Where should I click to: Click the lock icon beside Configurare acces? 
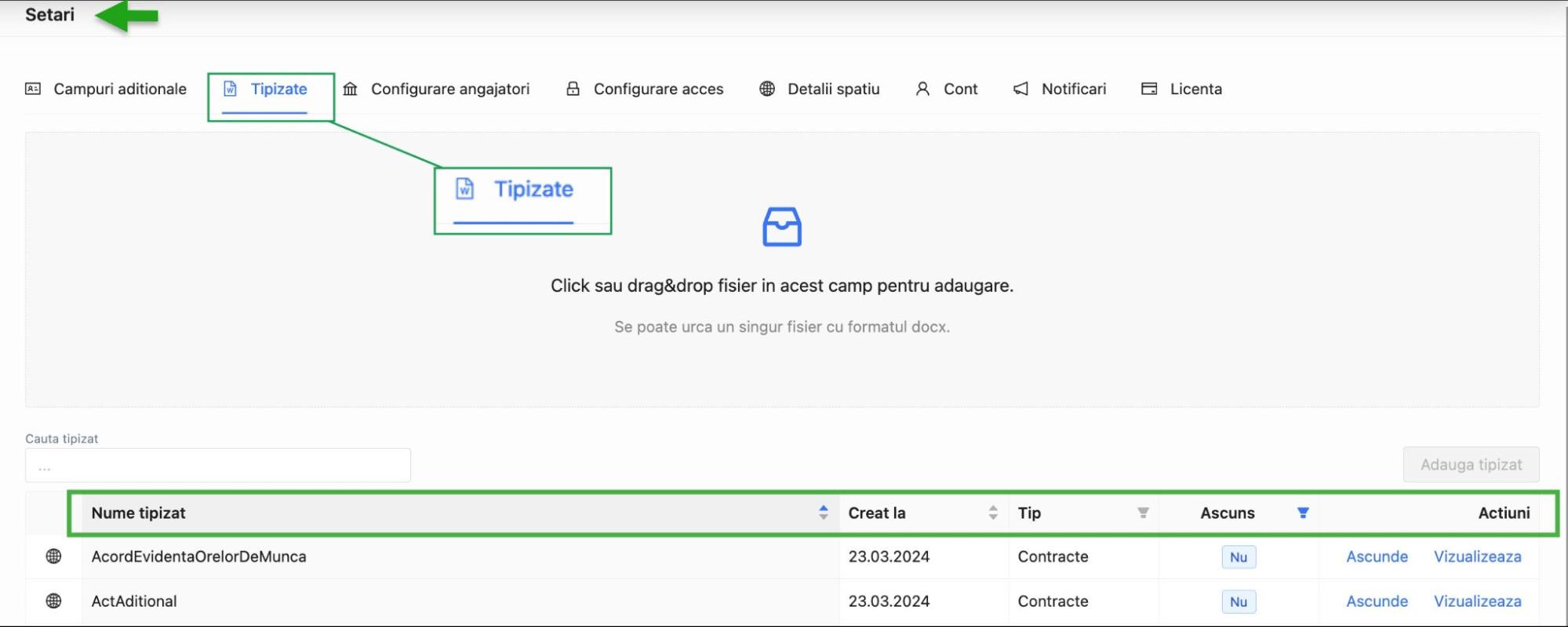click(x=573, y=89)
